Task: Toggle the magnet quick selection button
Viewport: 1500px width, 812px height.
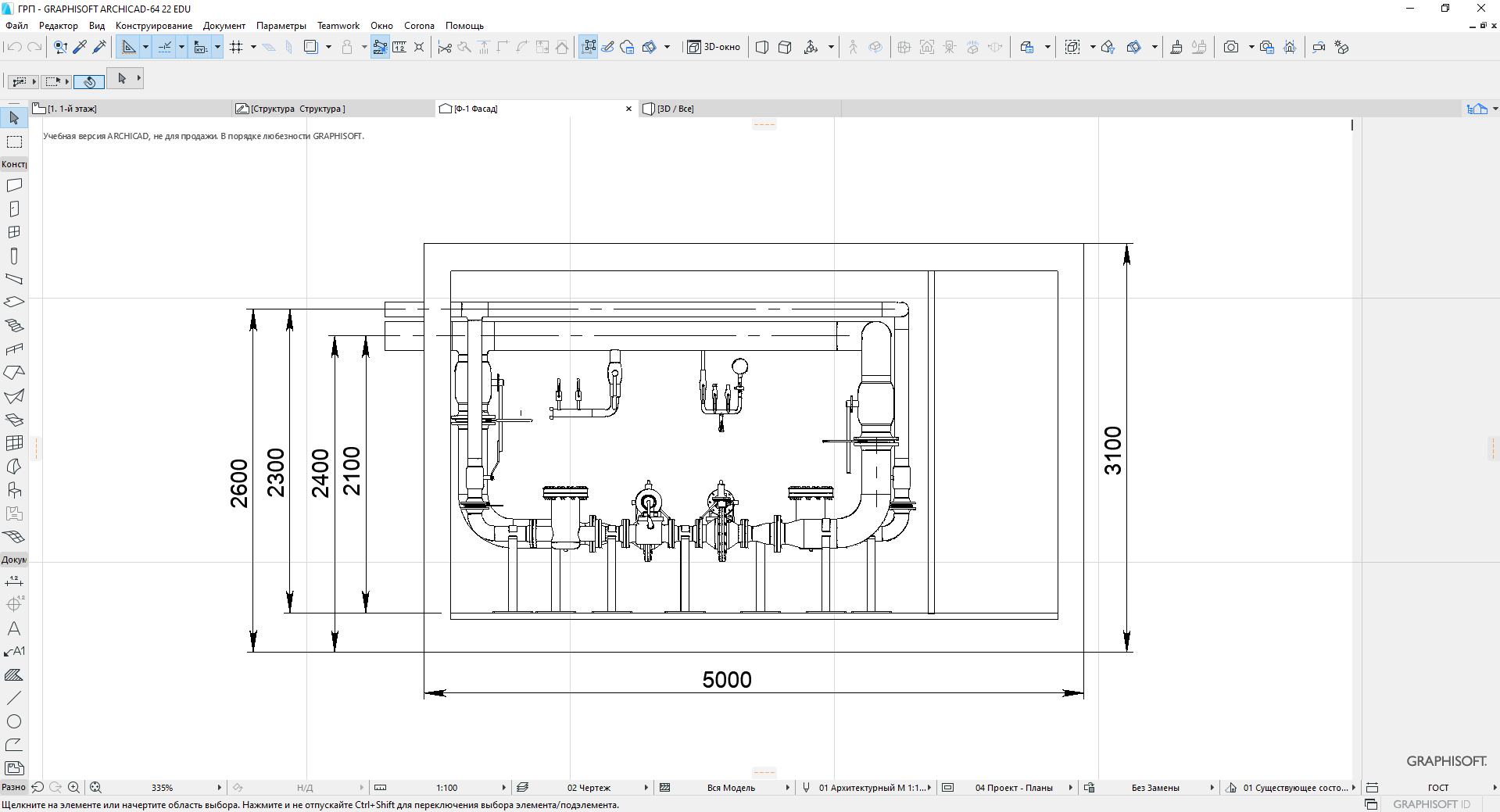Action: (89, 81)
